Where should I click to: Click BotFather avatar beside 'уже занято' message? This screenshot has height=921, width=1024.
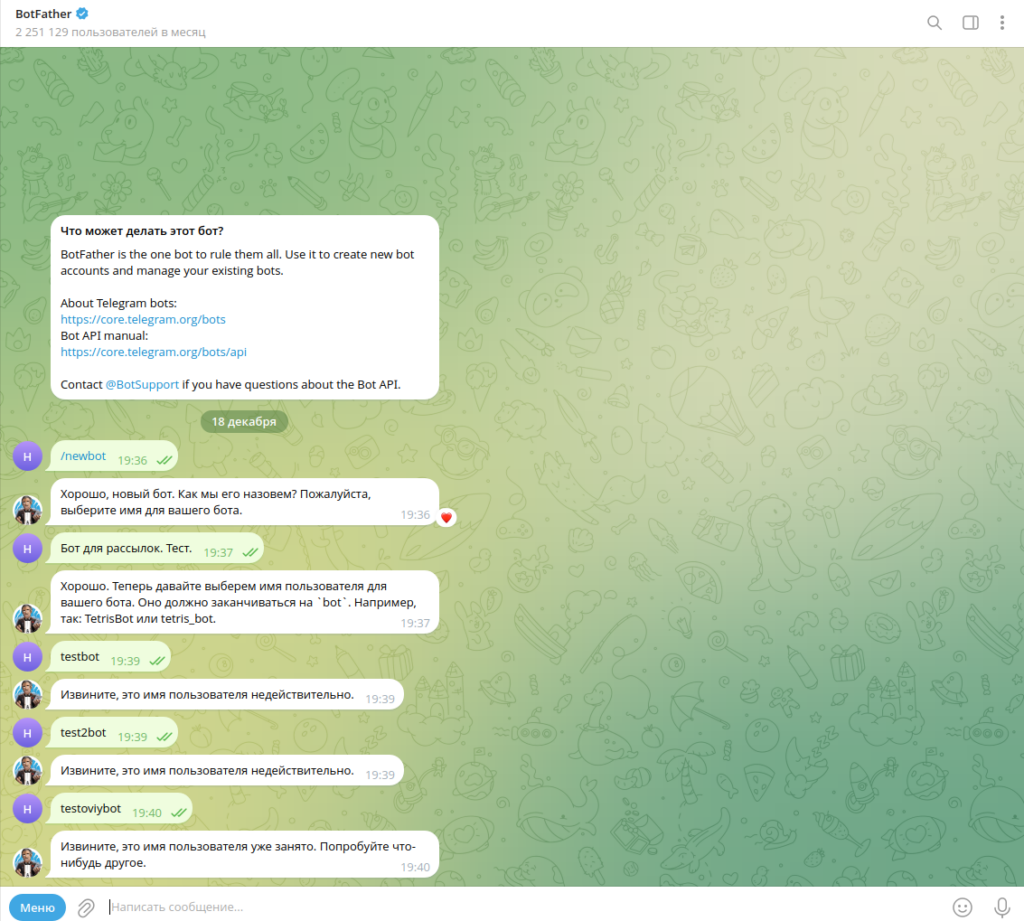(x=27, y=863)
